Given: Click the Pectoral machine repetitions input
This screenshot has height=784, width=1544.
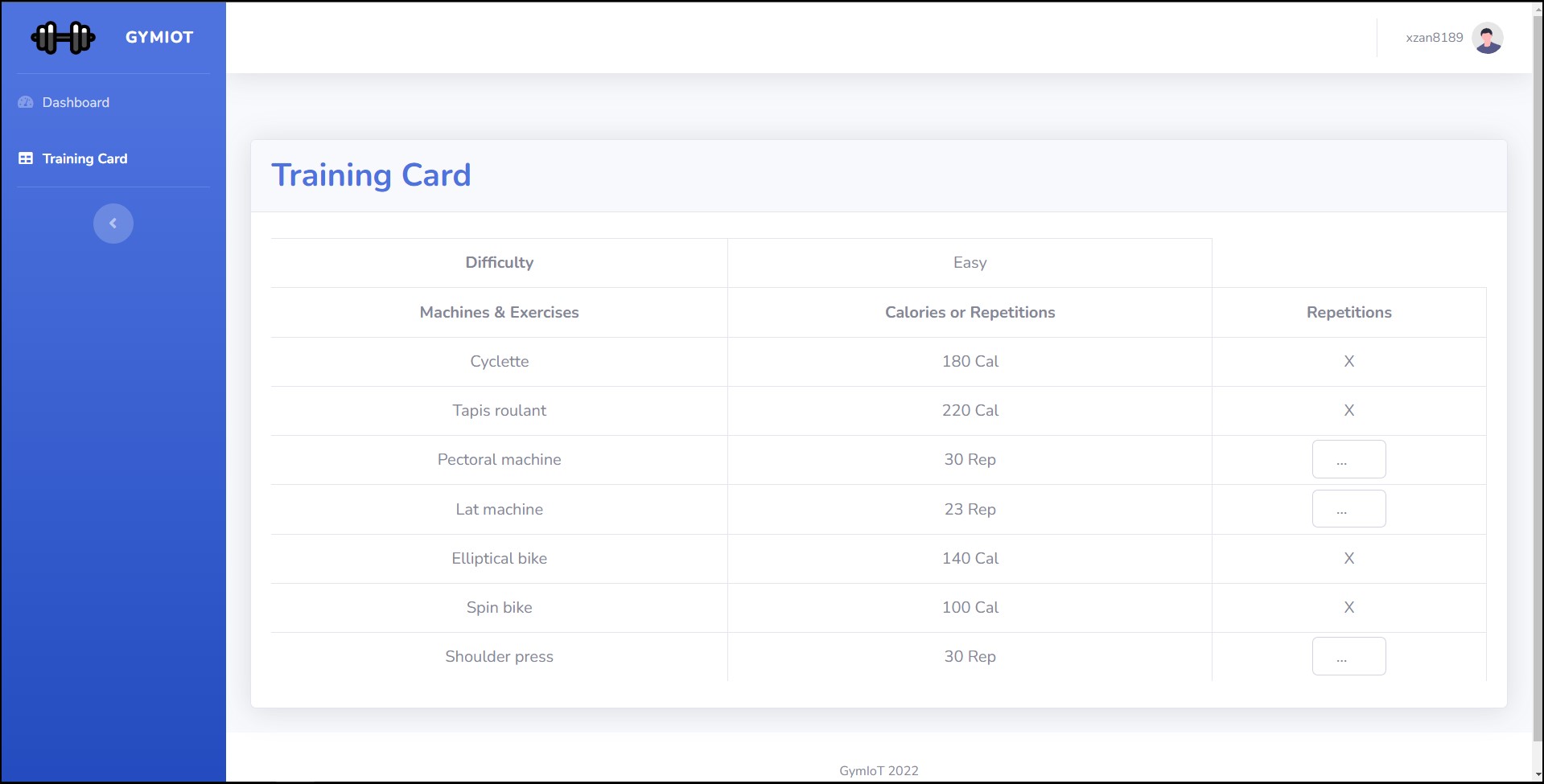Looking at the screenshot, I should pyautogui.click(x=1348, y=459).
